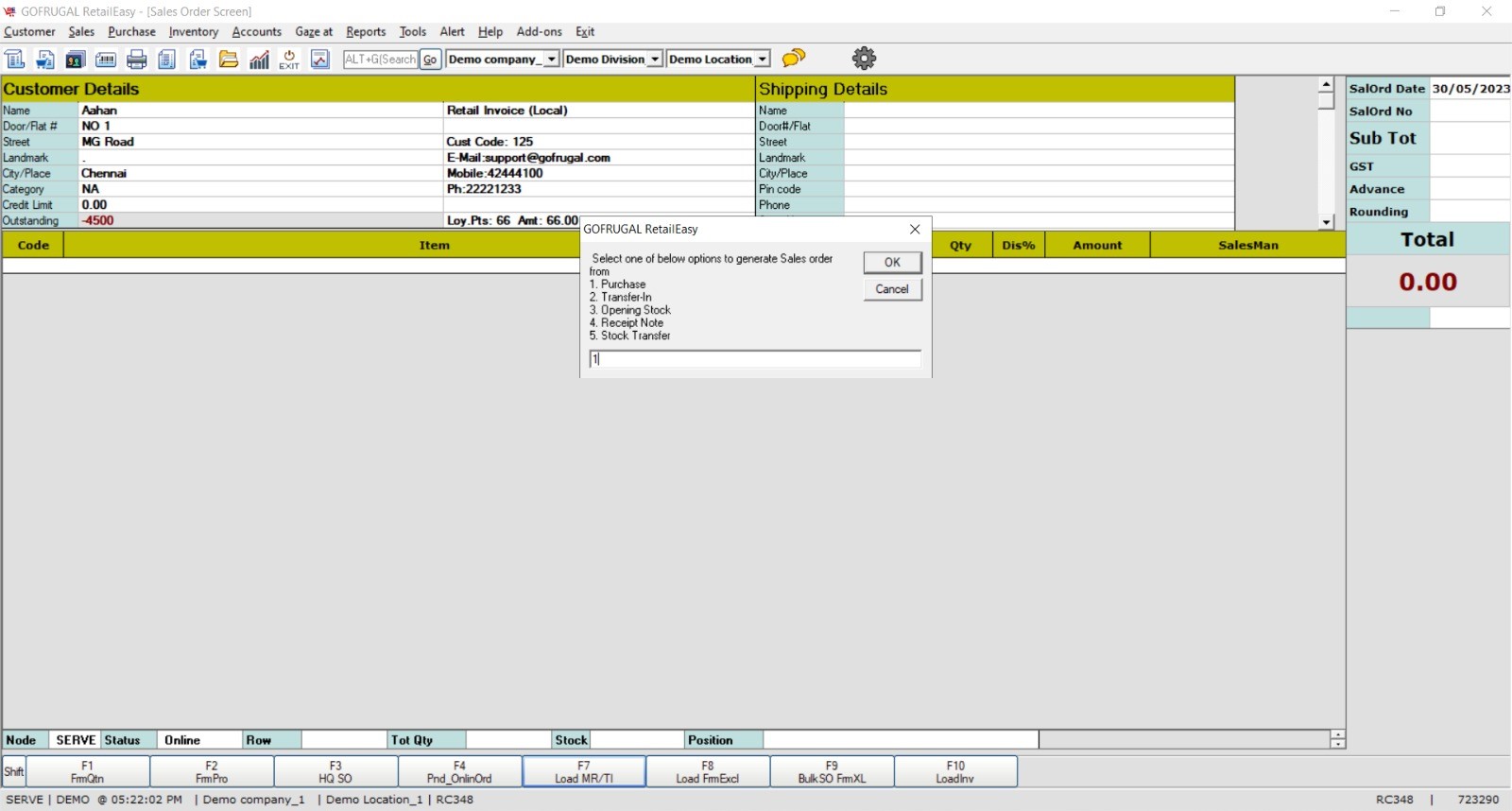Close the GOFRUGAL RetailEasy dialog with X
The image size is (1512, 811).
(x=915, y=229)
